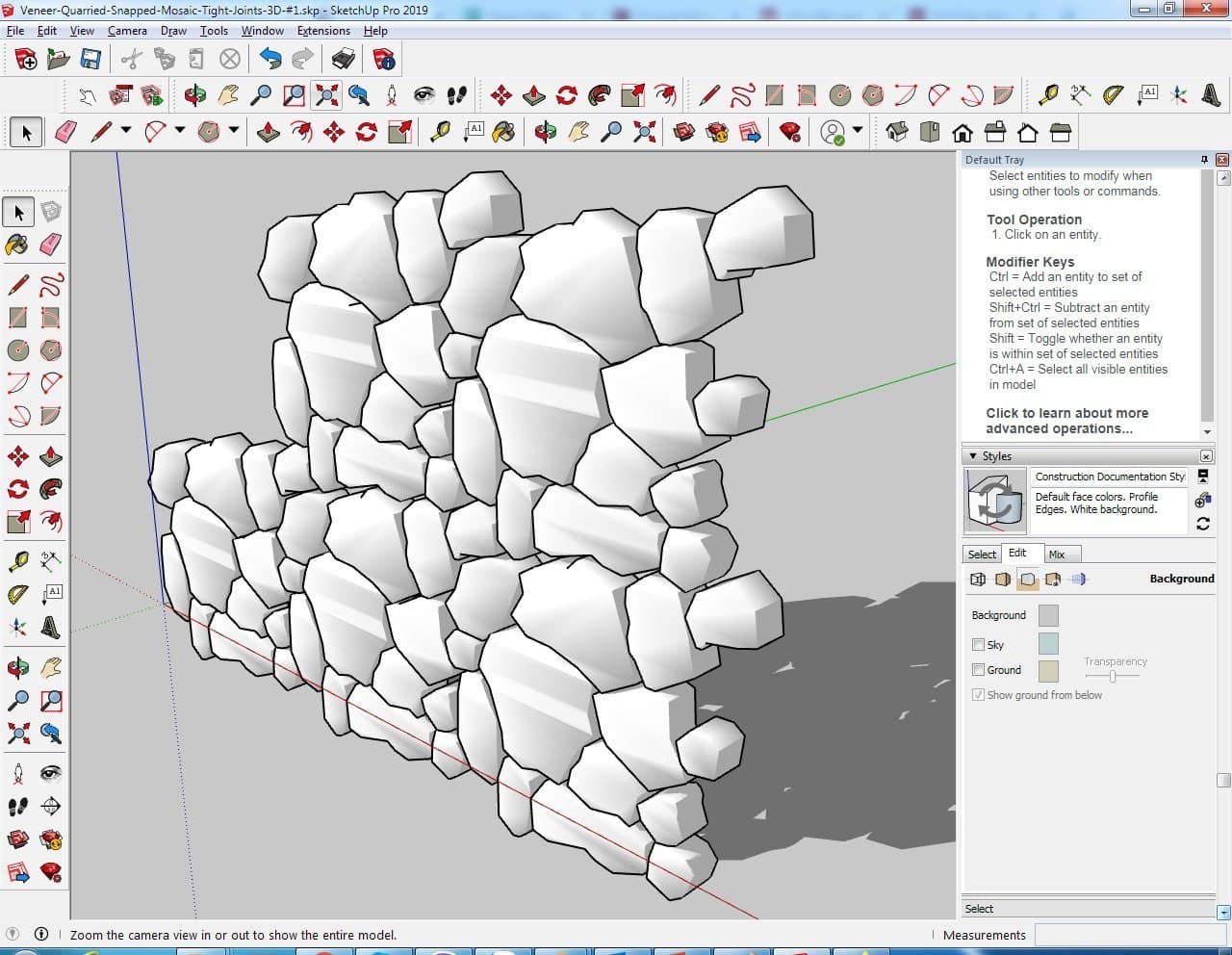Open the Model Info icon
The height and width of the screenshot is (955, 1232).
click(384, 60)
